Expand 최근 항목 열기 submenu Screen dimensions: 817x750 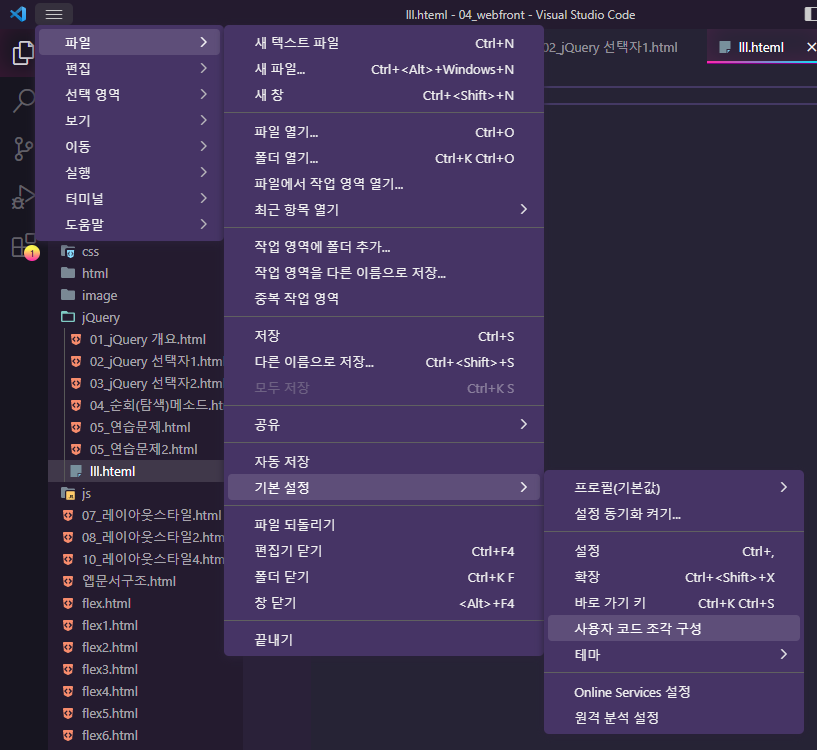[x=384, y=210]
